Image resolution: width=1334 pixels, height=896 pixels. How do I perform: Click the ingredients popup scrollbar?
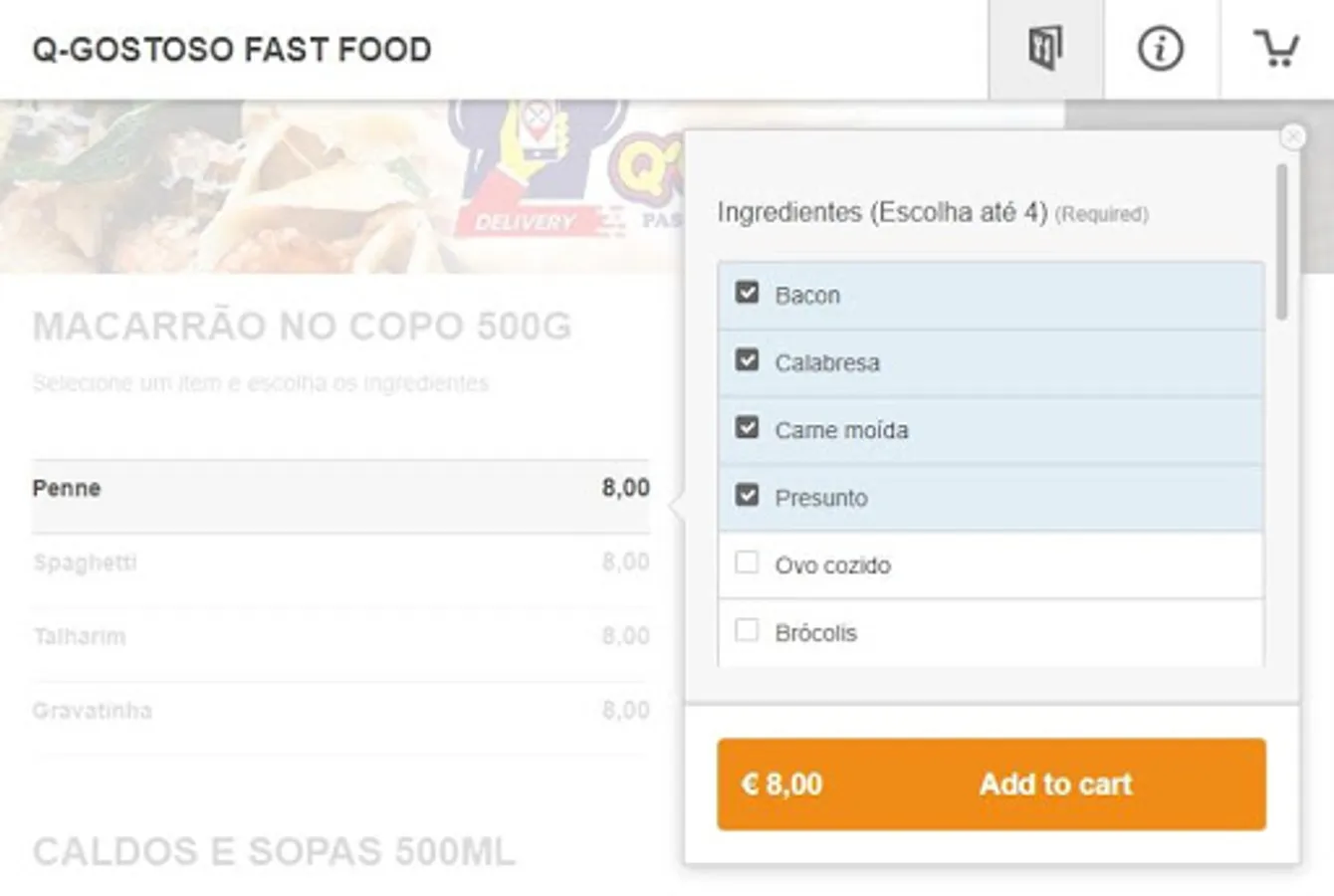1282,242
